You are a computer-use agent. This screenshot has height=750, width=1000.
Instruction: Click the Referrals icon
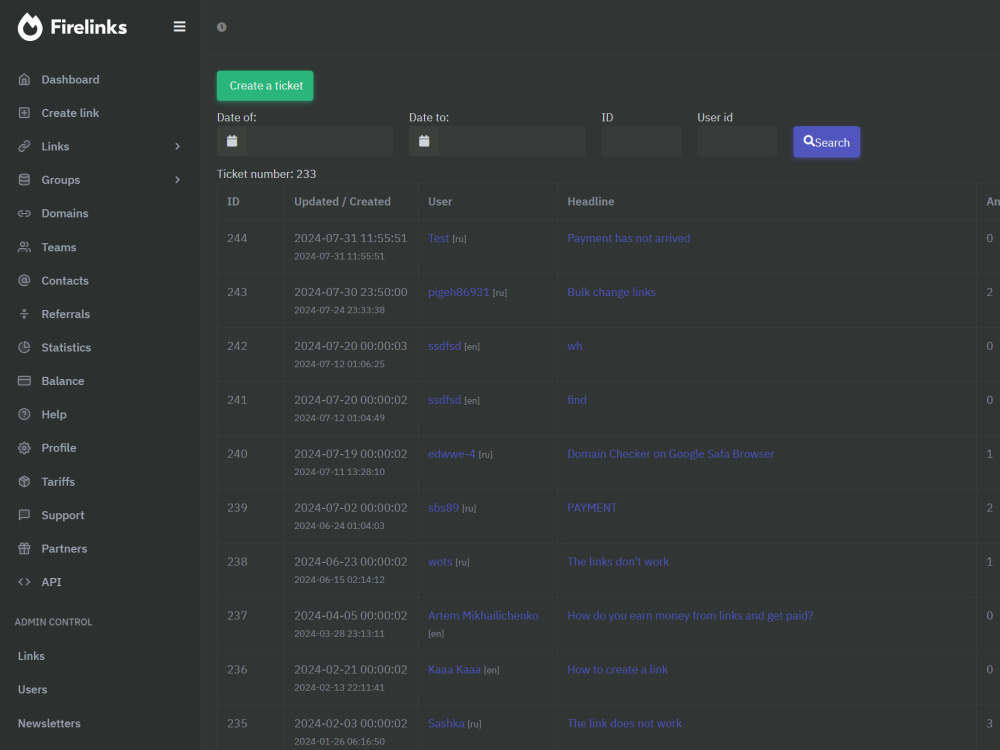tap(24, 314)
